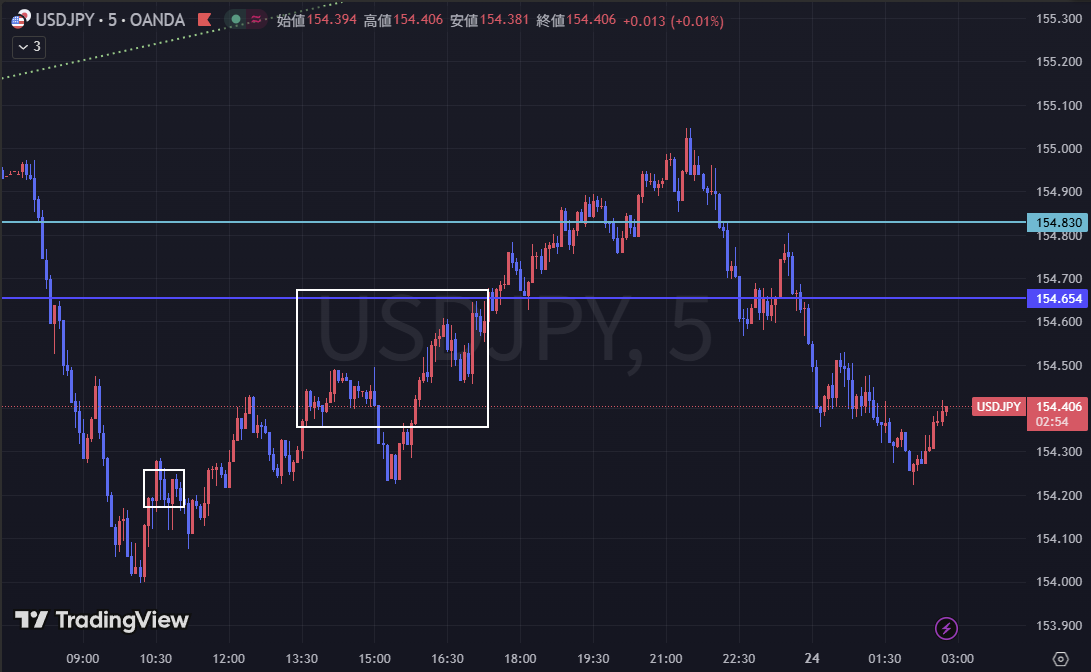Expand the indicator legend showing 3

[28, 46]
